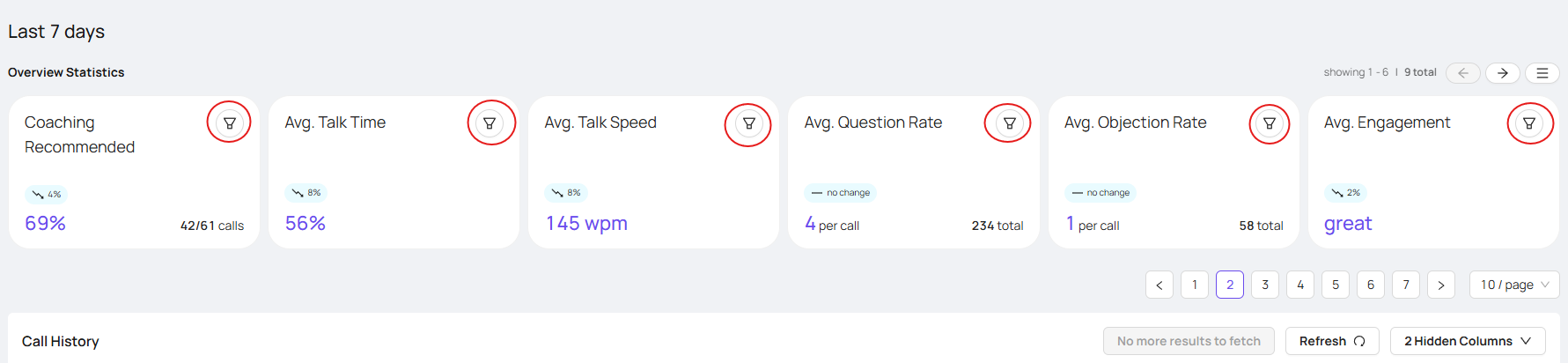Jump to page 7

point(1406,285)
